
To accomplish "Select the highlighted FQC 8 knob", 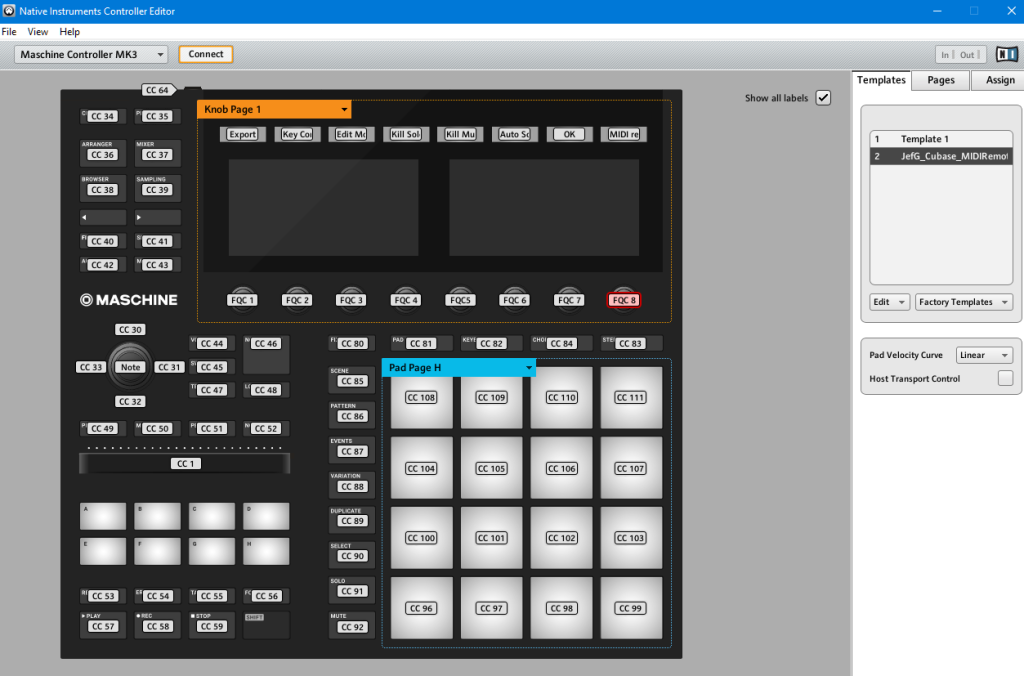I will coord(624,300).
